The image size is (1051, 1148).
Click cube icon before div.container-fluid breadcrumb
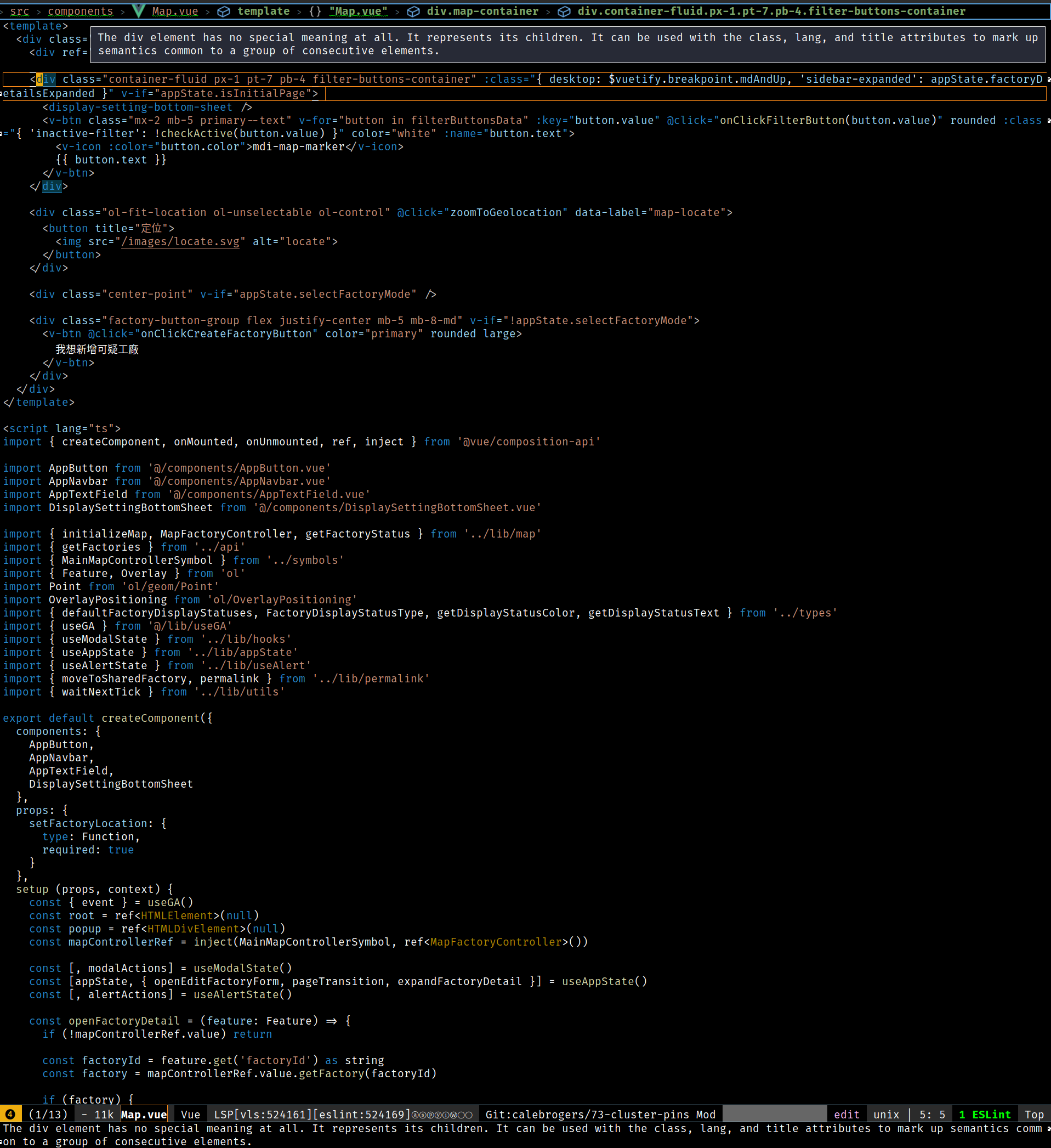(564, 12)
